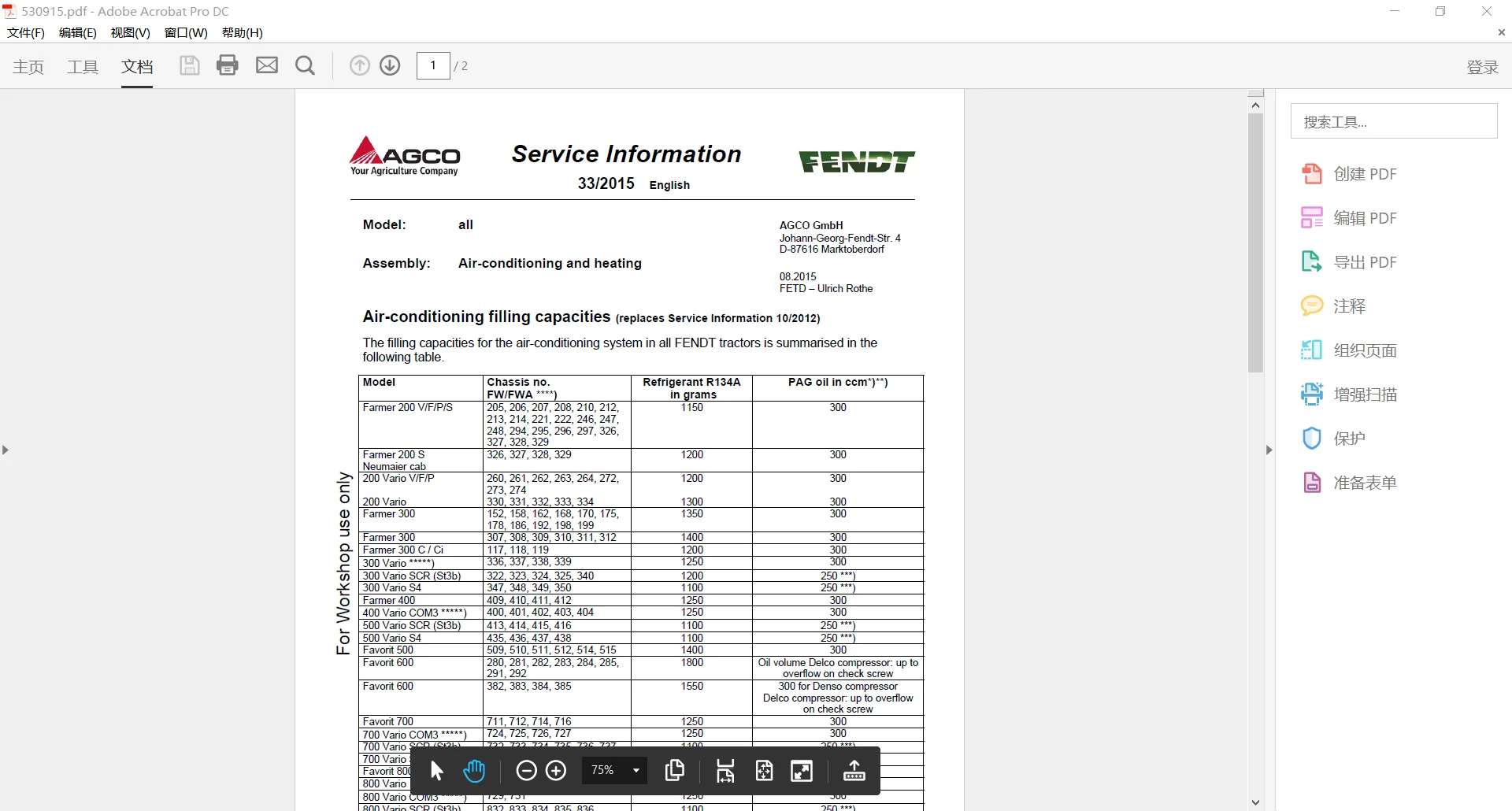Open page display options icon in floating toolbar
Screen dimensions: 1512x811
(x=675, y=771)
